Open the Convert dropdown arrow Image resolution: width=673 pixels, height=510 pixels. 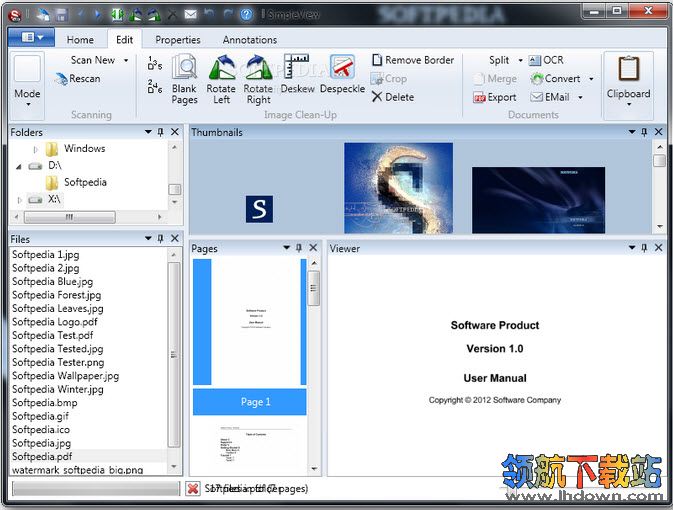pyautogui.click(x=591, y=79)
